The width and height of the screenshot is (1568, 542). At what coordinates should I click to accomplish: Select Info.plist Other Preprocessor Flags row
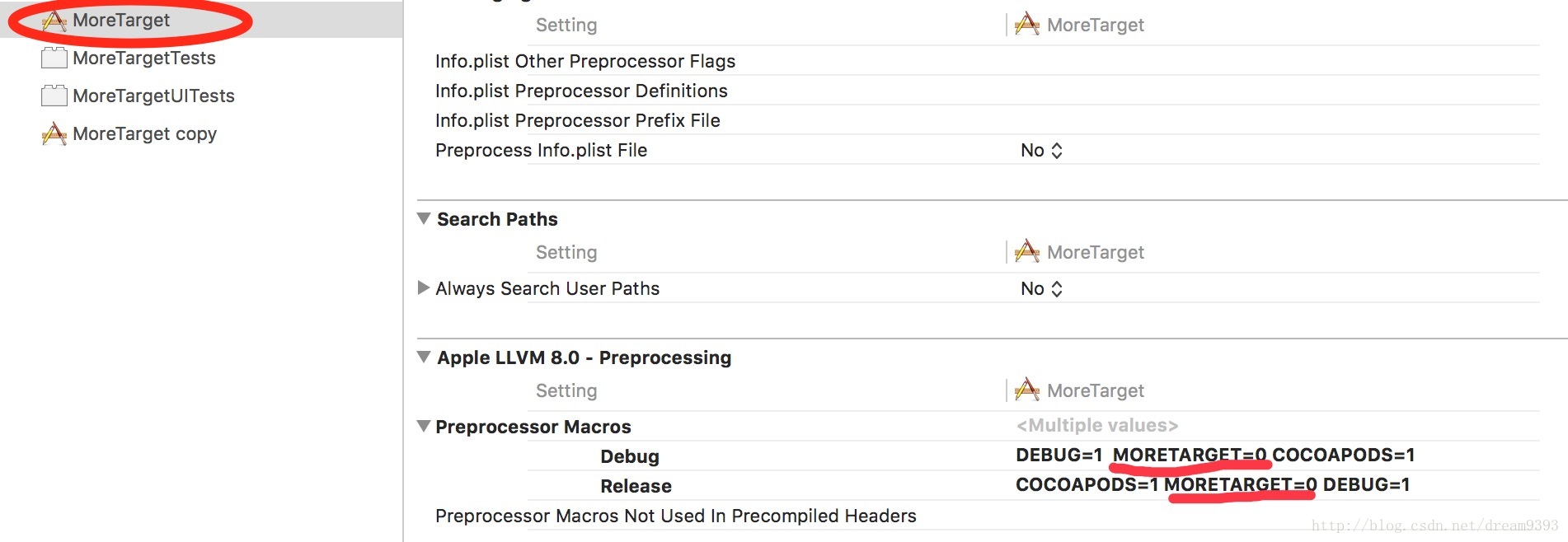584,61
